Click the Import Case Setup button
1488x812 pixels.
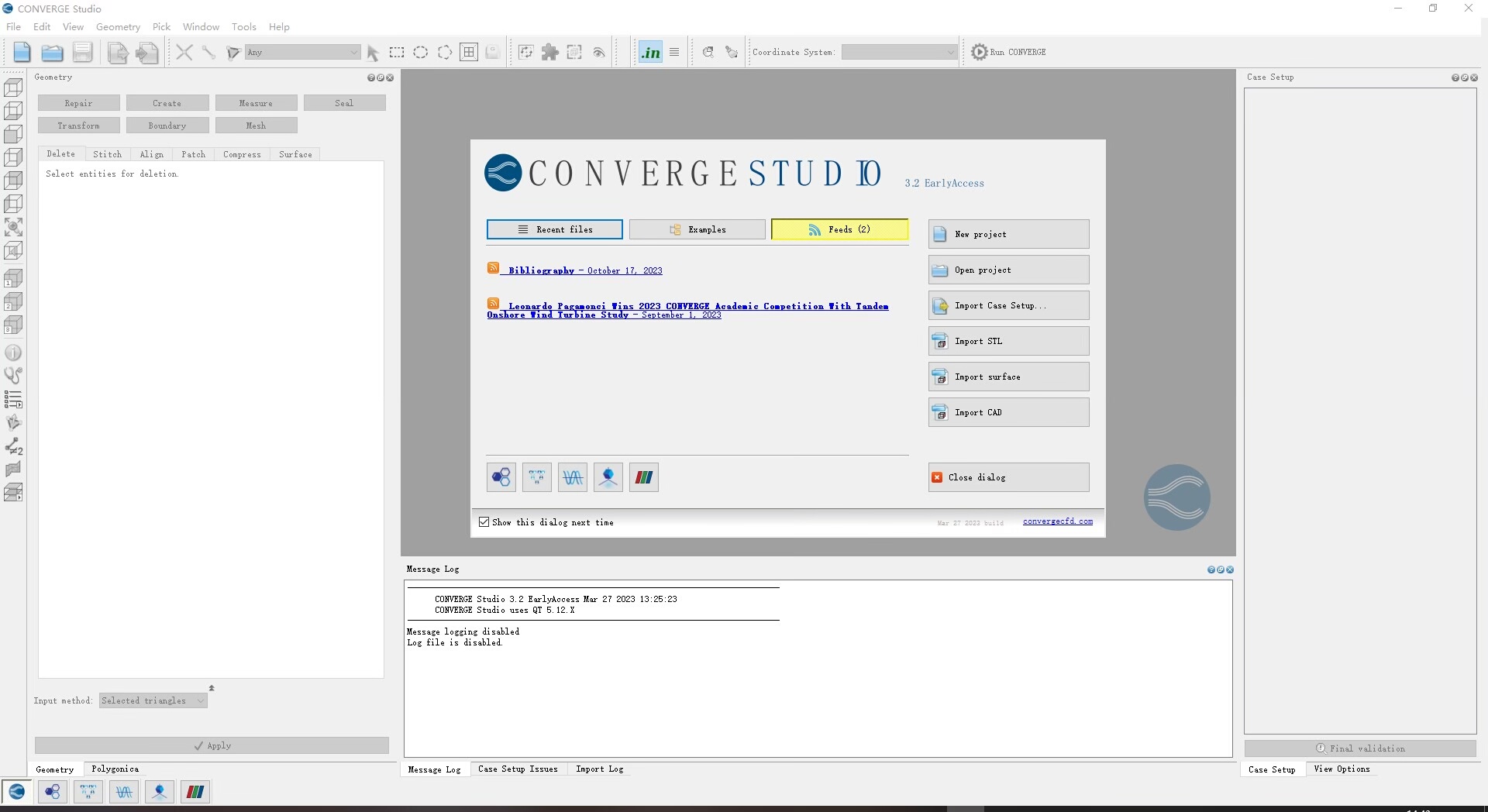(1008, 305)
